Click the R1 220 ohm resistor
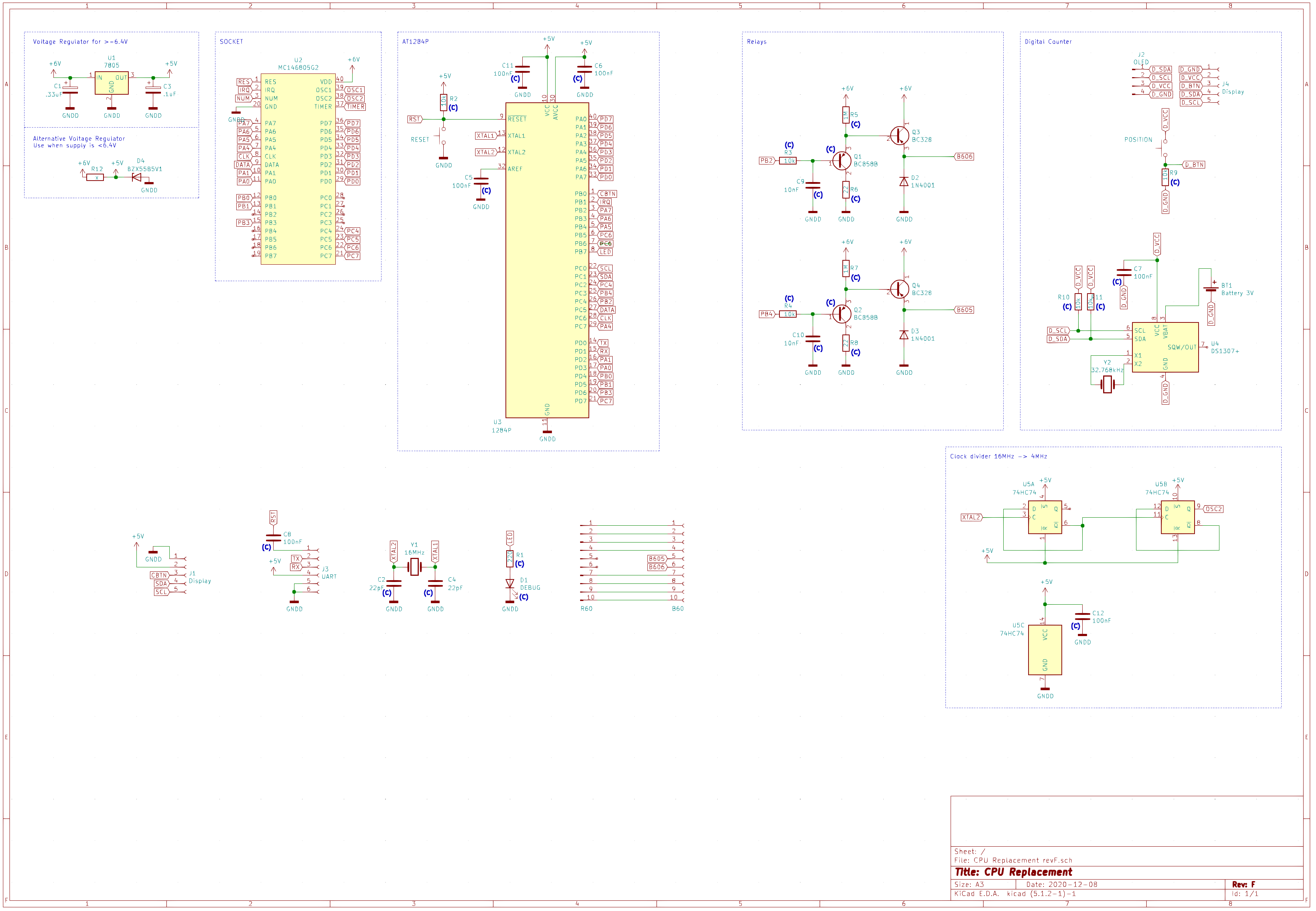Screen dimensions: 1316x911 pyautogui.click(x=510, y=558)
